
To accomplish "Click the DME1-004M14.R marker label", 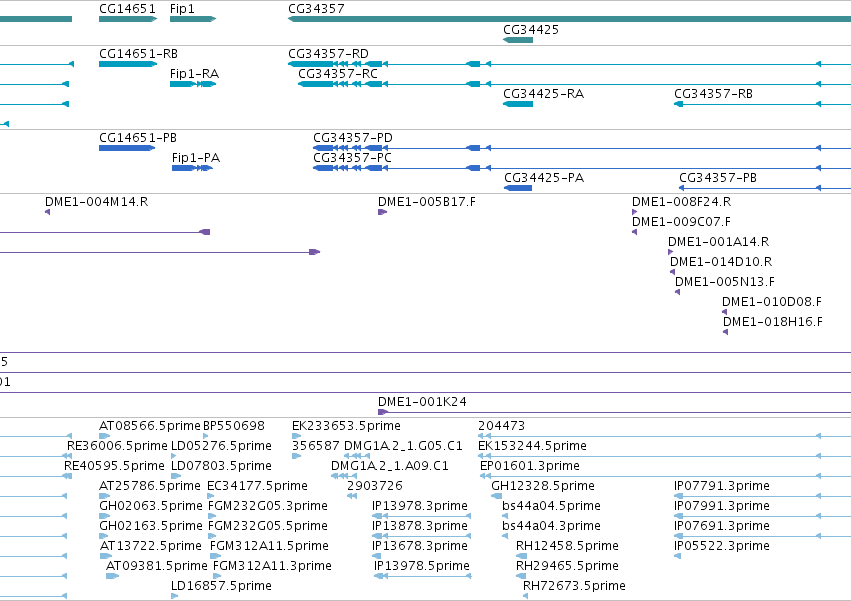I will coord(97,202).
